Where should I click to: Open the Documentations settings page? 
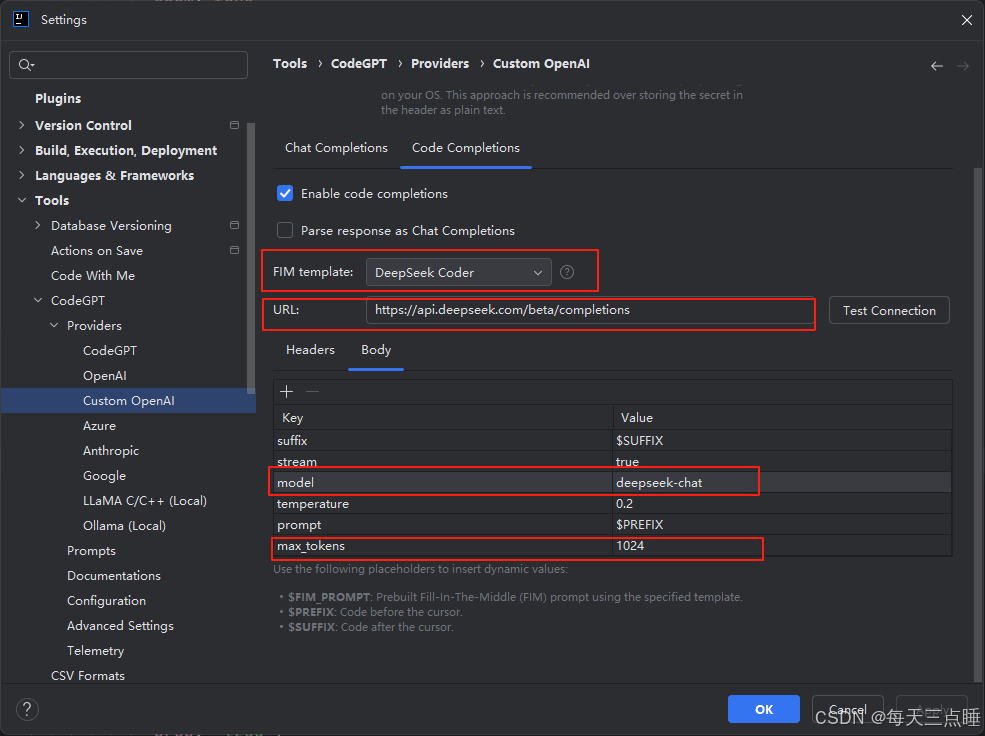click(x=114, y=576)
